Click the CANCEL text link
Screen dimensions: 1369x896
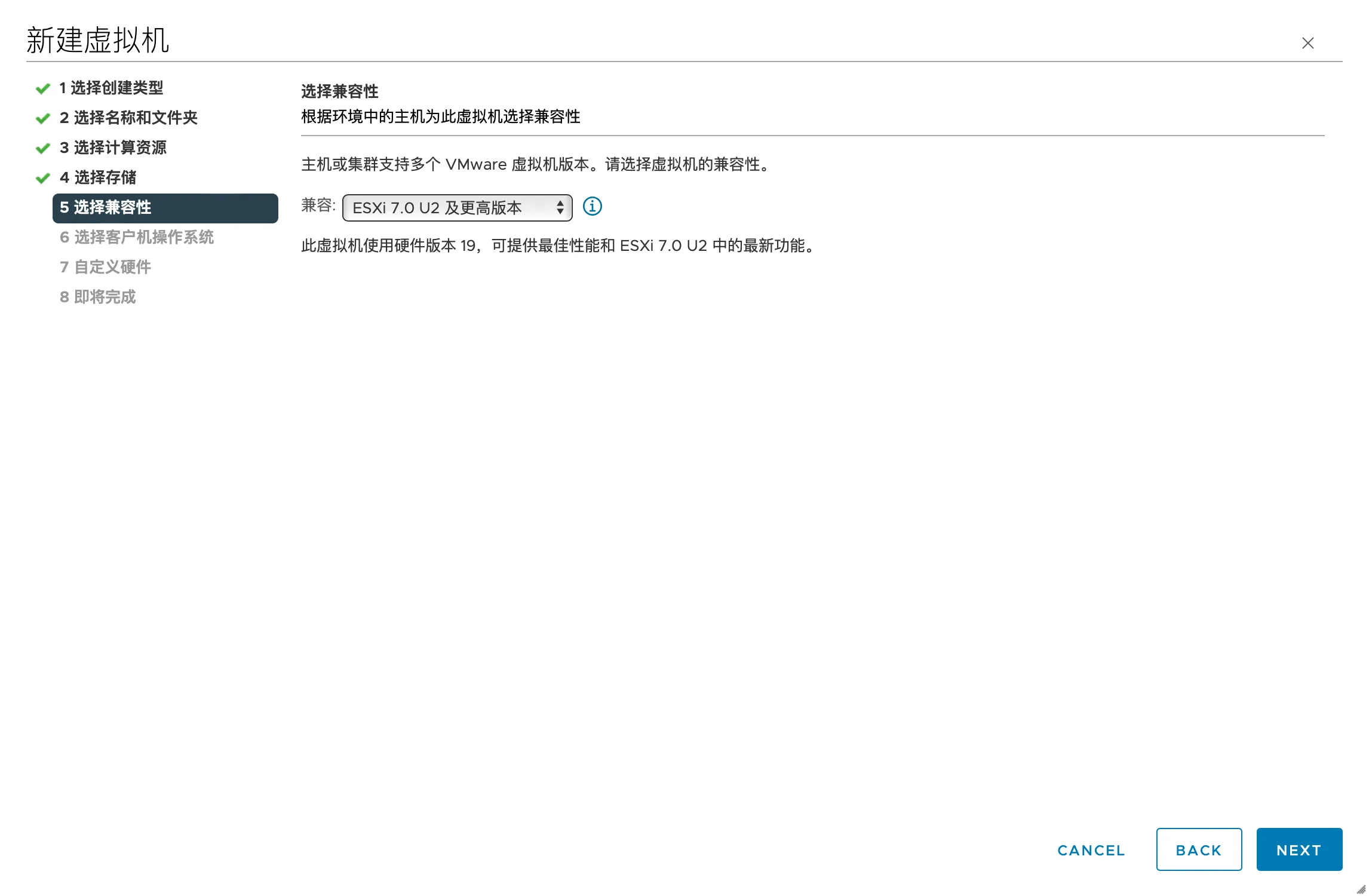(x=1091, y=850)
